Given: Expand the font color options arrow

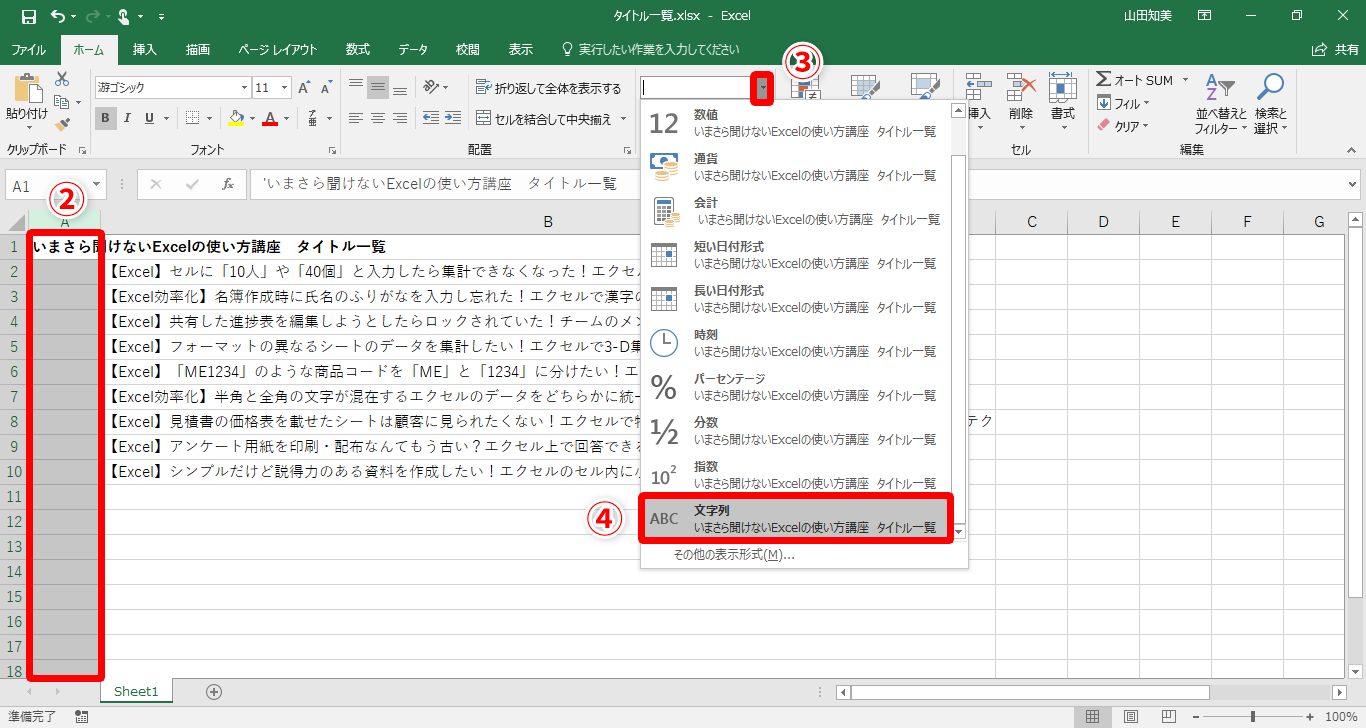Looking at the screenshot, I should pyautogui.click(x=285, y=118).
